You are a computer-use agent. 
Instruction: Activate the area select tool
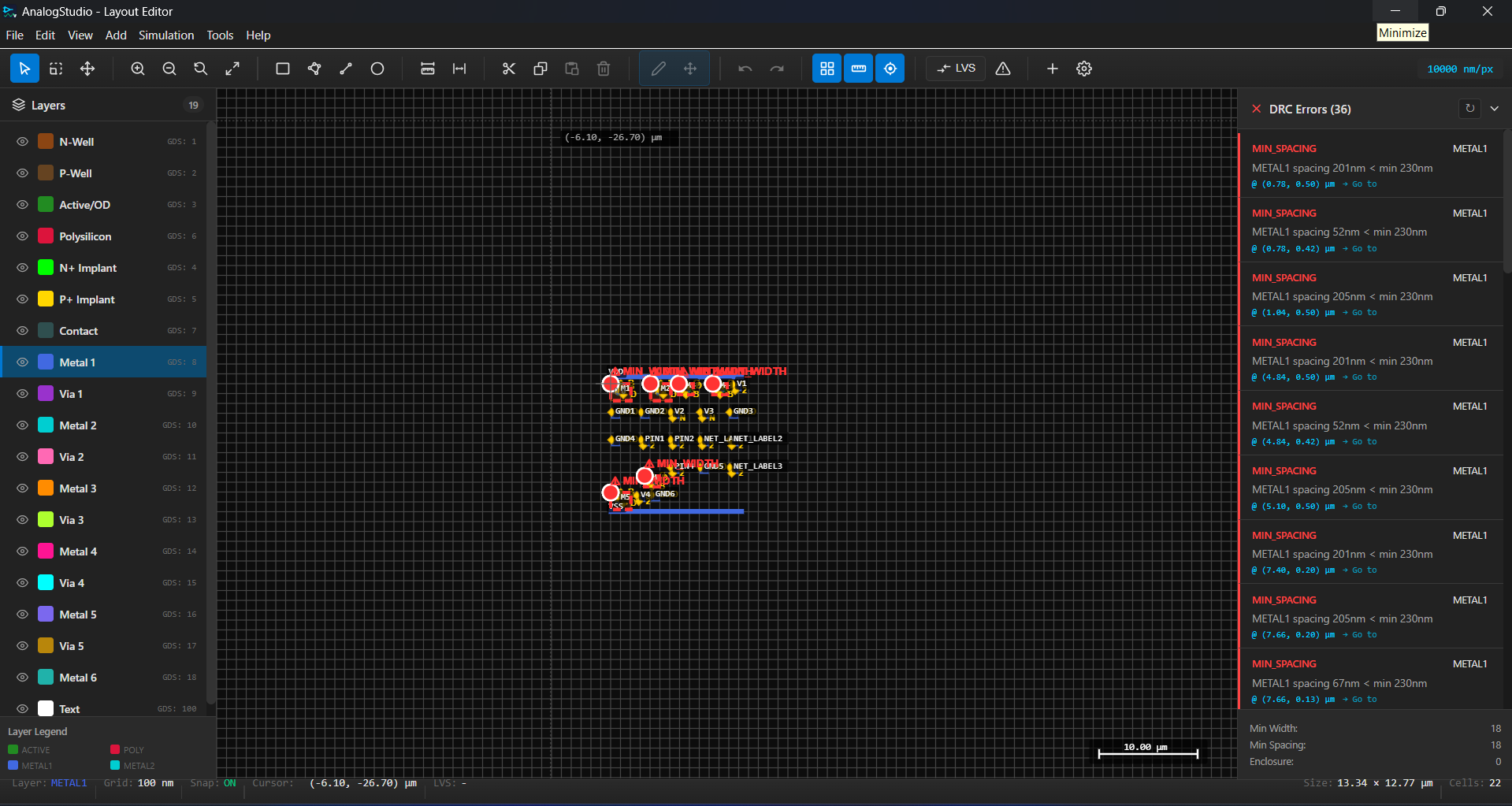(x=56, y=69)
